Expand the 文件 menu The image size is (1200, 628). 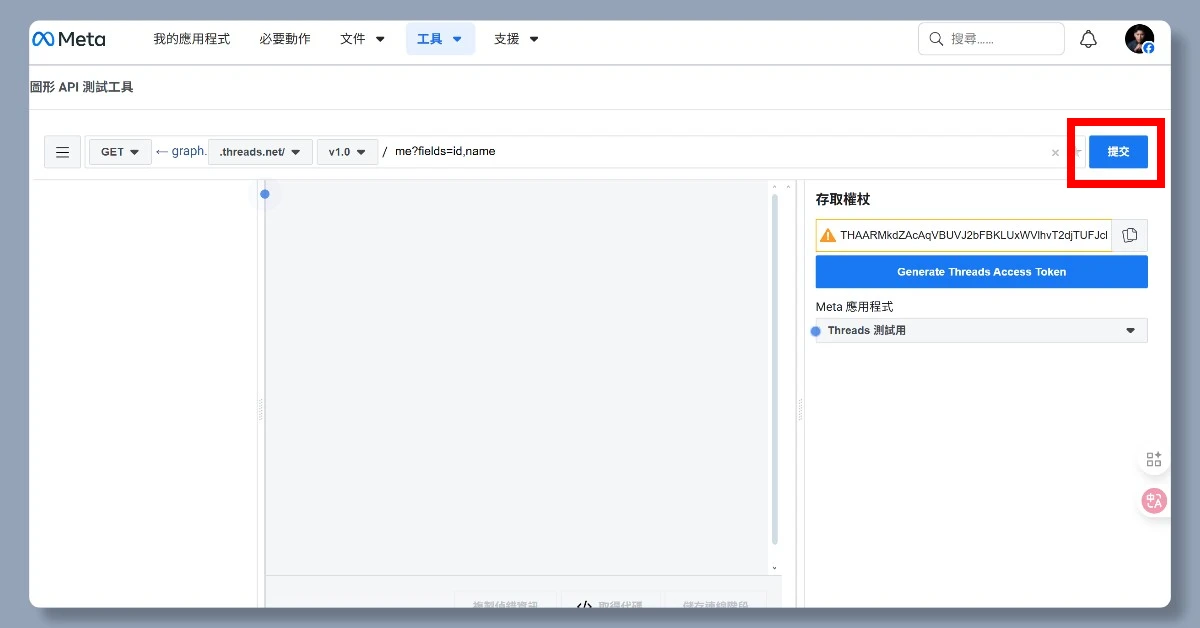pos(362,39)
